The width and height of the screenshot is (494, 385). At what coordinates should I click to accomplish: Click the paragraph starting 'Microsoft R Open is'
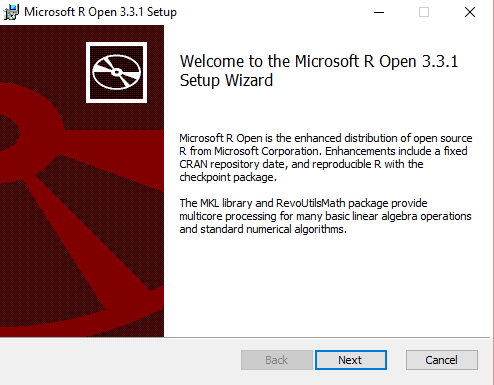(x=326, y=157)
